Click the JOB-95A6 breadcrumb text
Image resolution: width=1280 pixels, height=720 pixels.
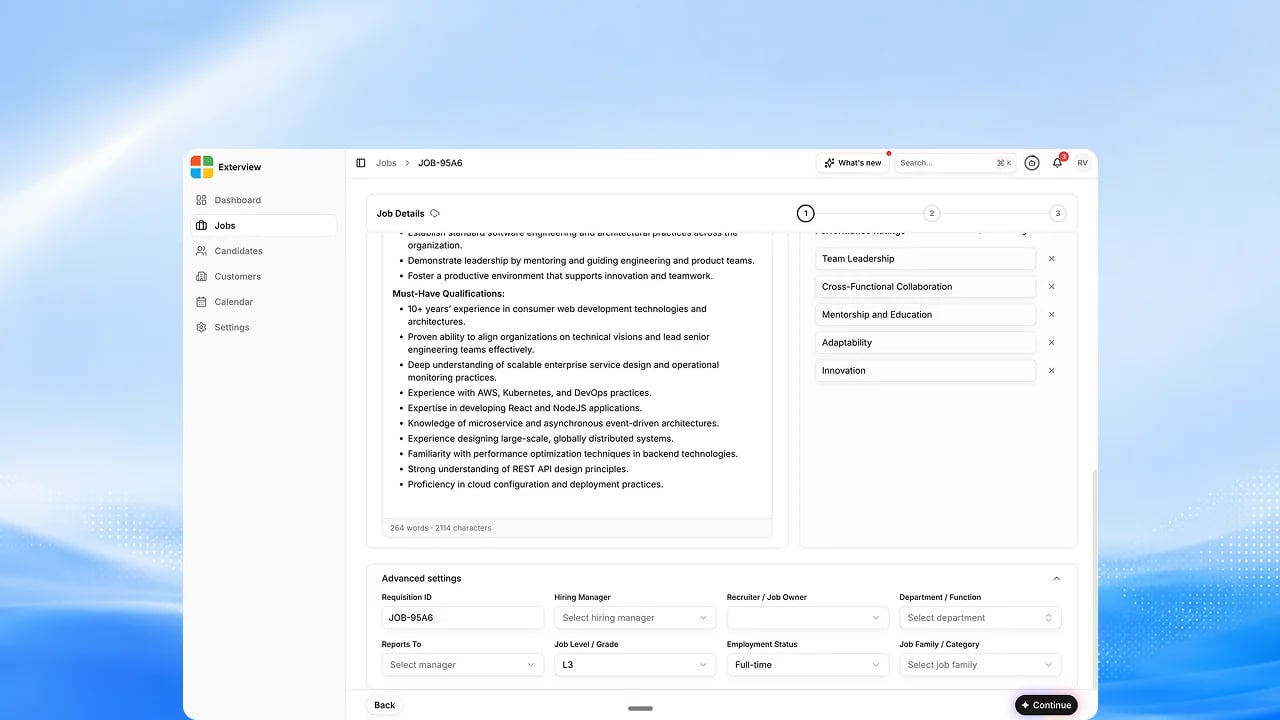tap(440, 163)
